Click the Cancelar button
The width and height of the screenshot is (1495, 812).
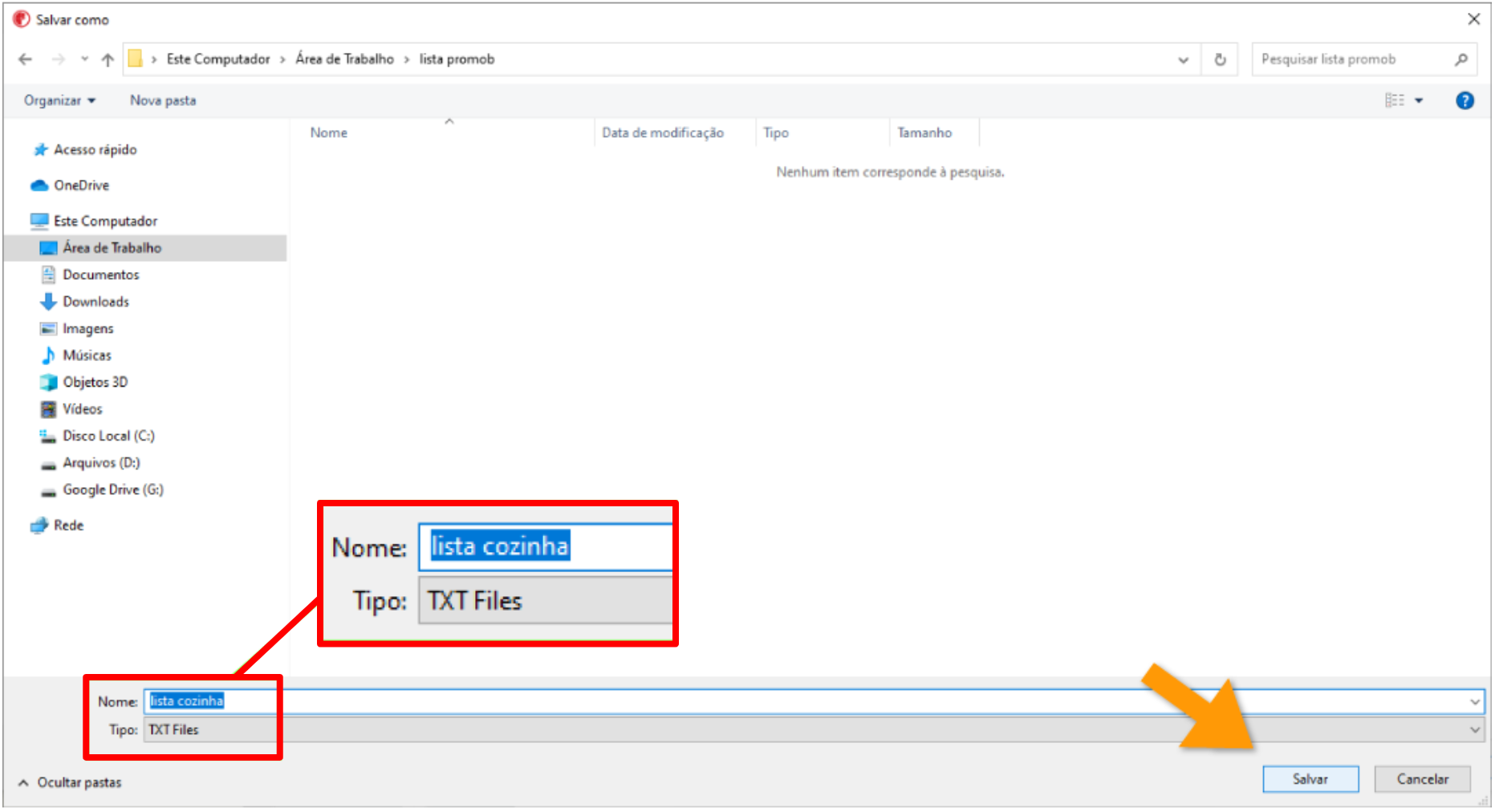1423,779
